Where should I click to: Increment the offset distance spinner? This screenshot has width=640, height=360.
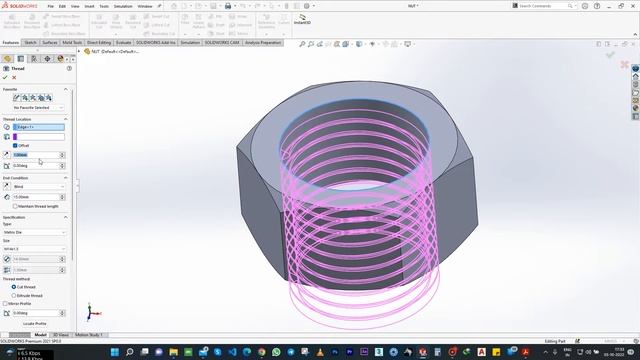pyautogui.click(x=62, y=153)
